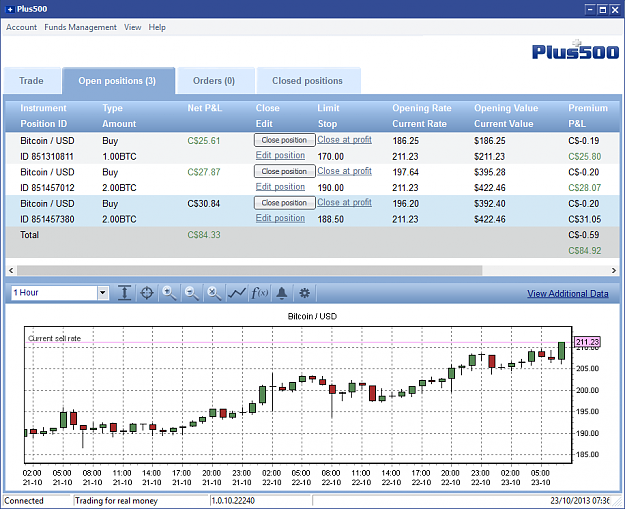This screenshot has width=625, height=509.
Task: Zoom in on the Bitcoin chart
Action: pyautogui.click(x=169, y=293)
